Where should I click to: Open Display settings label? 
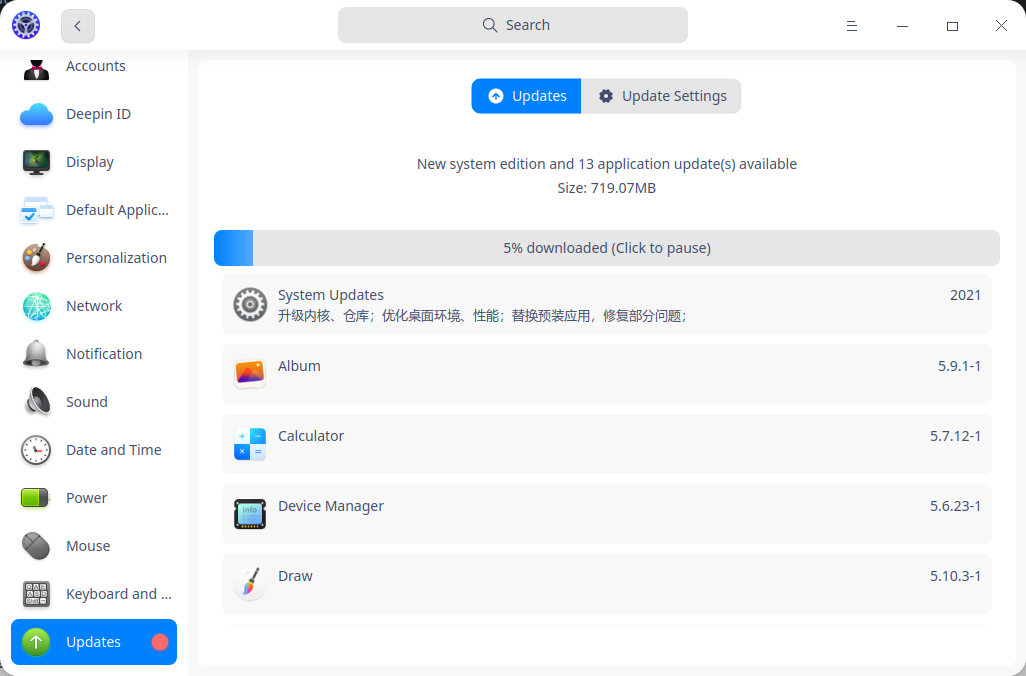pyautogui.click(x=90, y=162)
